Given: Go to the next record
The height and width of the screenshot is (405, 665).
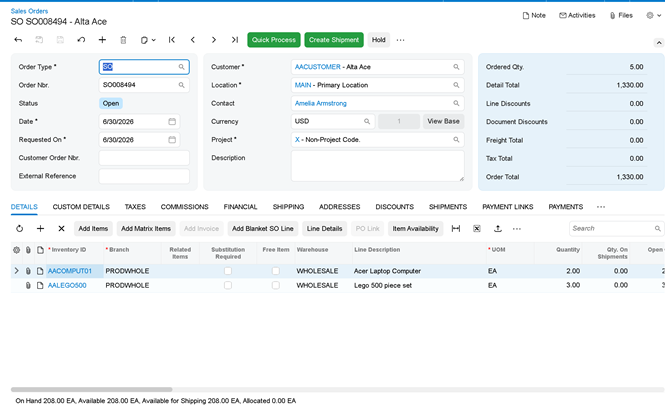Looking at the screenshot, I should tap(214, 40).
